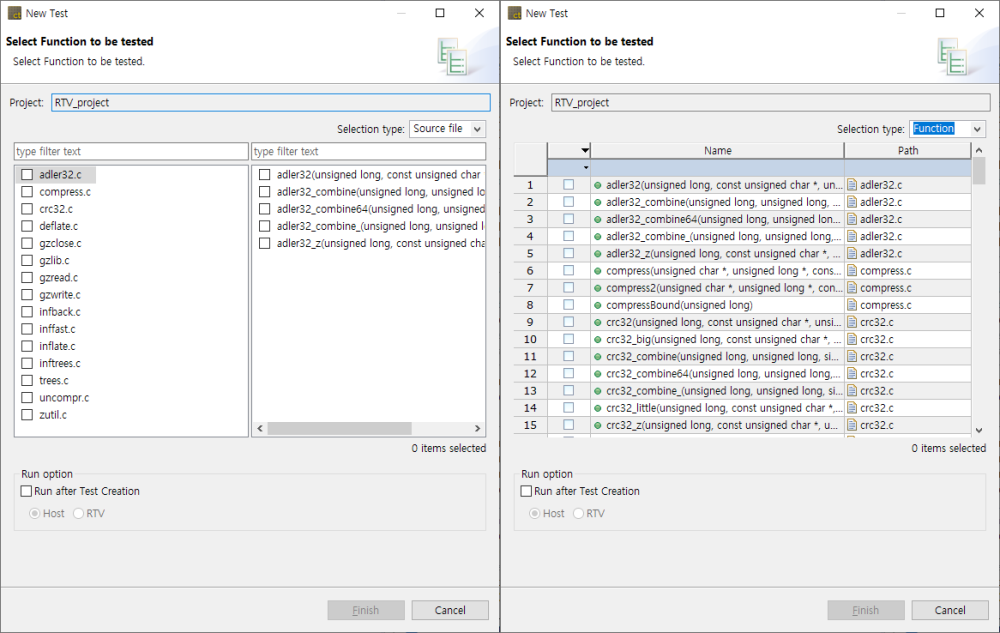This screenshot has width=1000, height=633.
Task: Click Finish button in right dialog
Action: point(866,610)
